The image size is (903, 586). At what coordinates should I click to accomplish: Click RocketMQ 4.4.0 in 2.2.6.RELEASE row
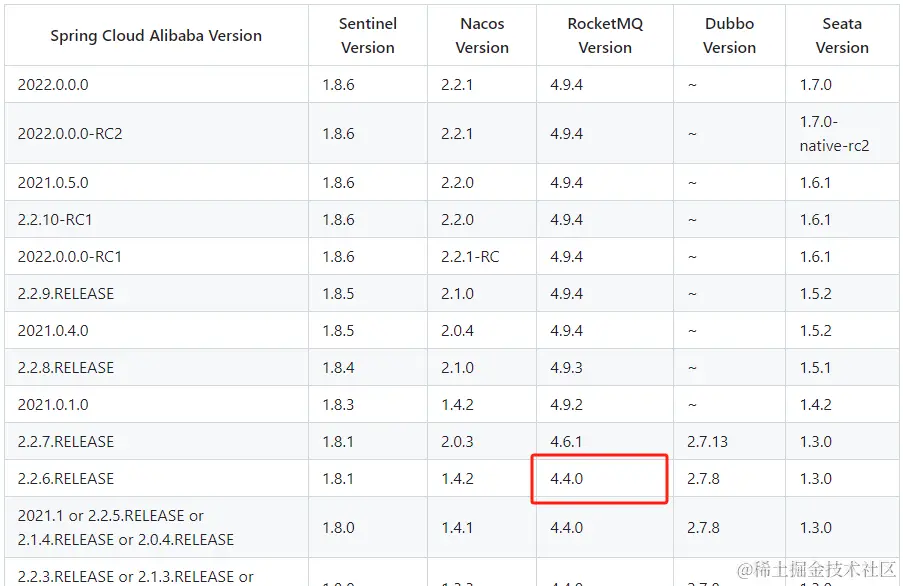tap(566, 478)
